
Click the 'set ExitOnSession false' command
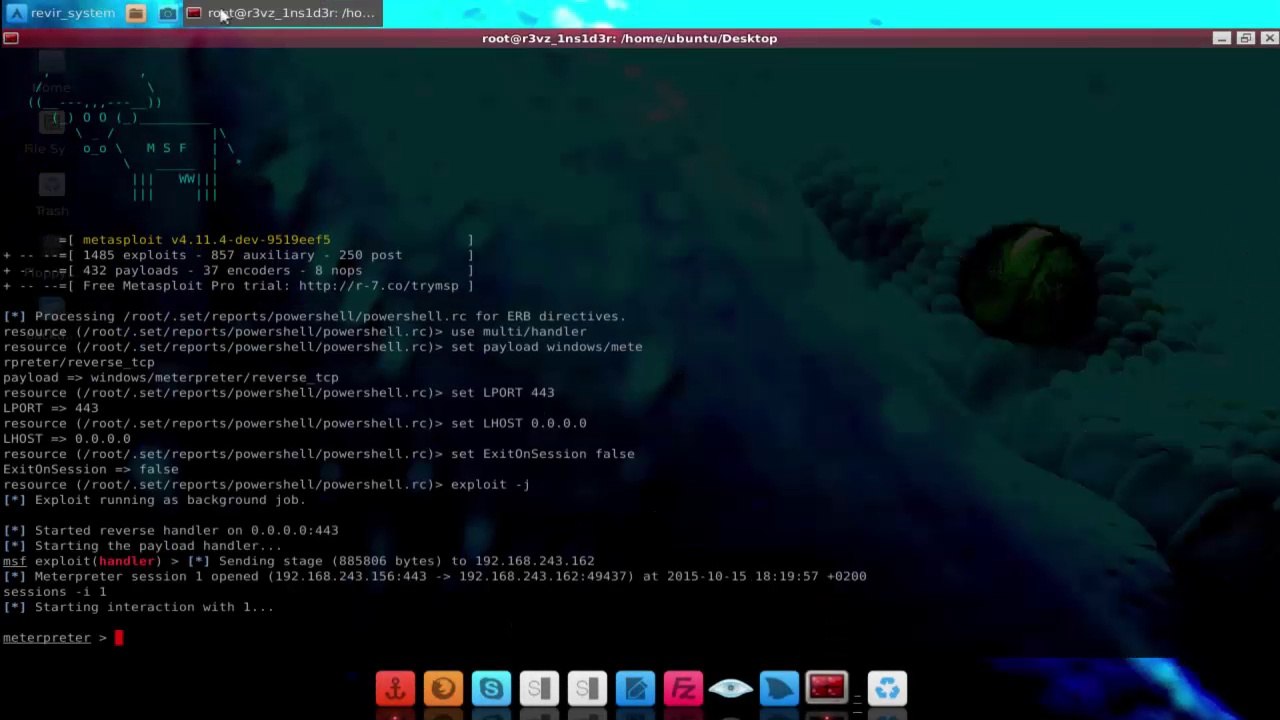(542, 454)
